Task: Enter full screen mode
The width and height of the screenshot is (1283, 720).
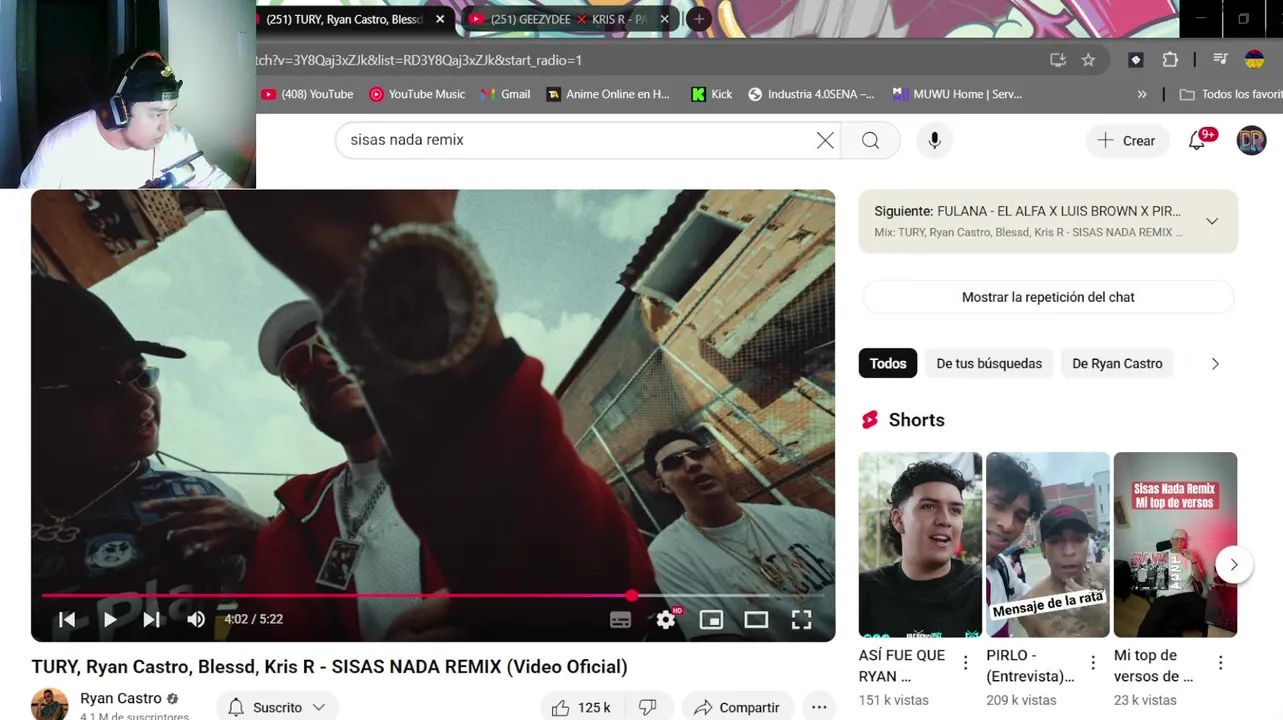Action: click(x=801, y=620)
